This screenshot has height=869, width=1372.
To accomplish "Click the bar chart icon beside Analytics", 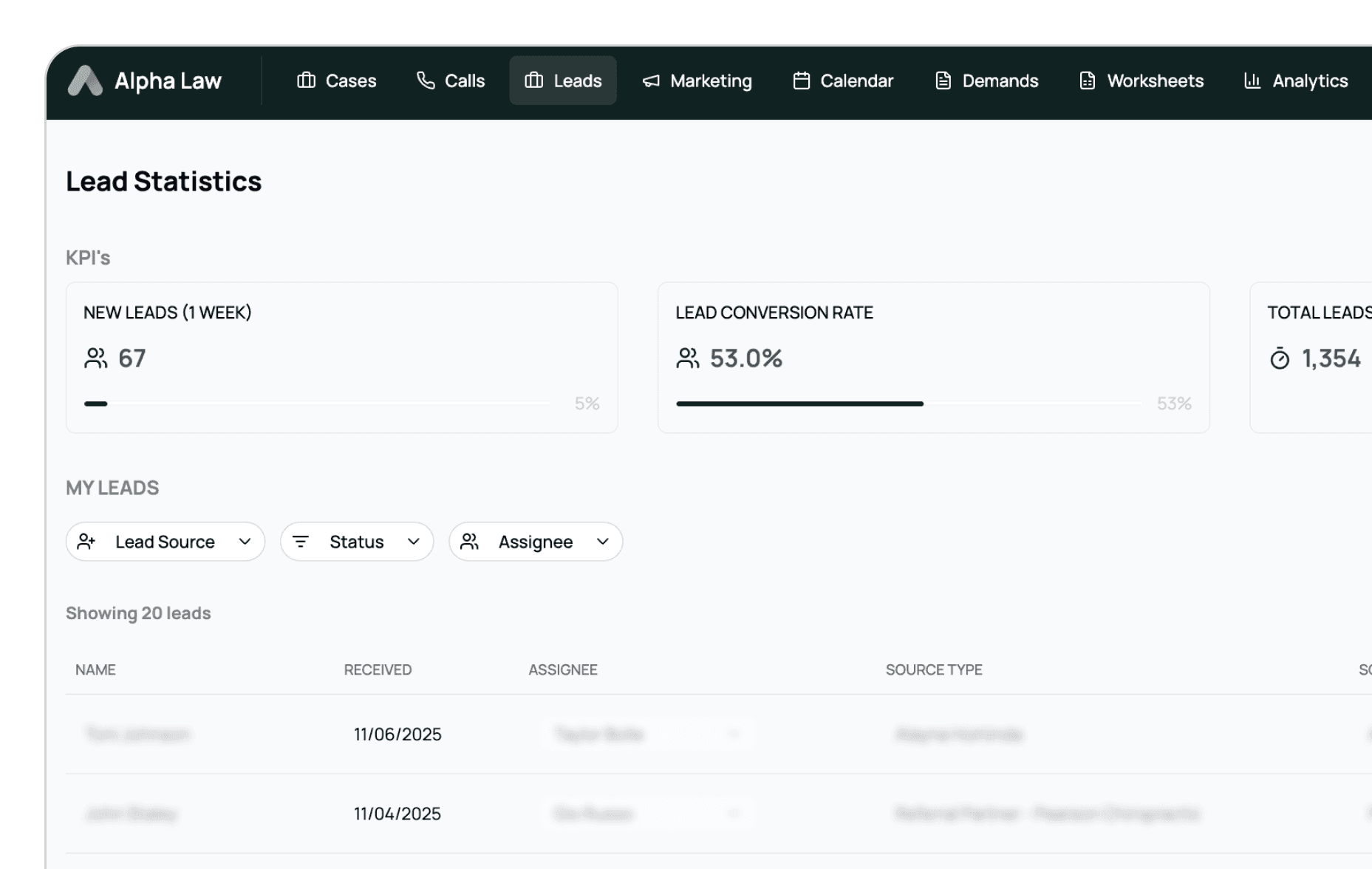I will click(1252, 81).
